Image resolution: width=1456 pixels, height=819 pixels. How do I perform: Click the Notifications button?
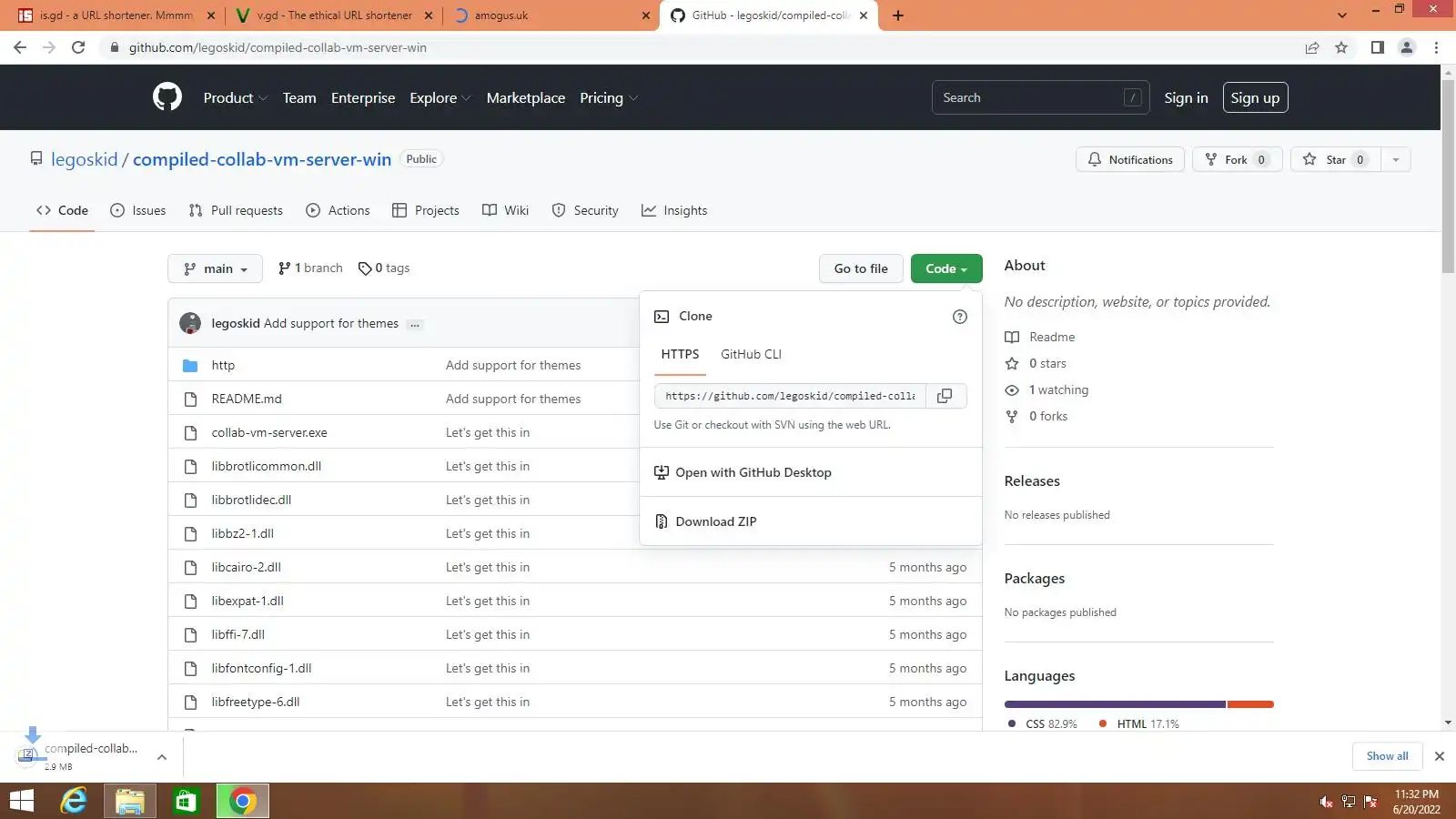click(1130, 159)
